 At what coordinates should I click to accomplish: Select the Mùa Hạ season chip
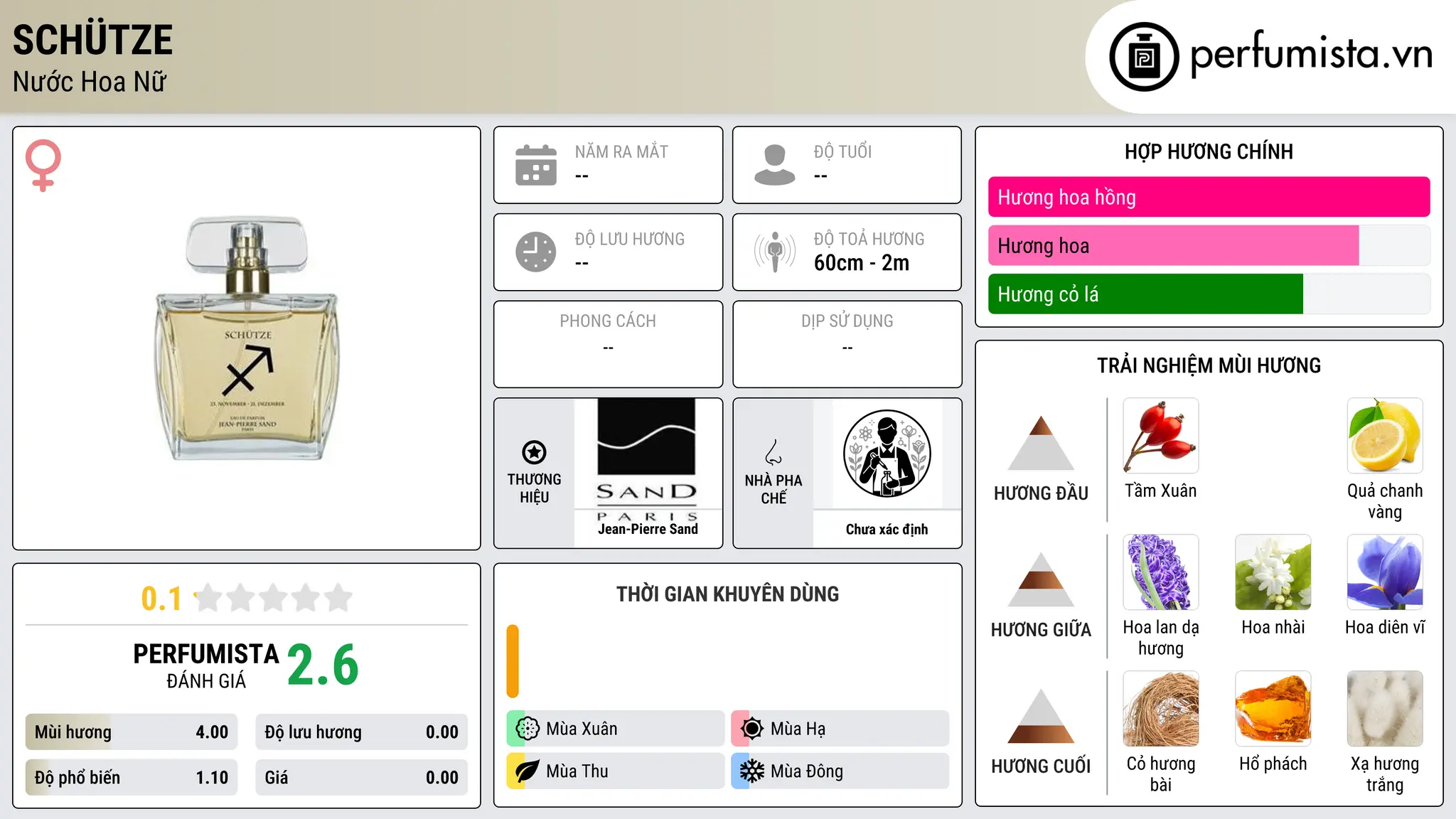coord(840,729)
